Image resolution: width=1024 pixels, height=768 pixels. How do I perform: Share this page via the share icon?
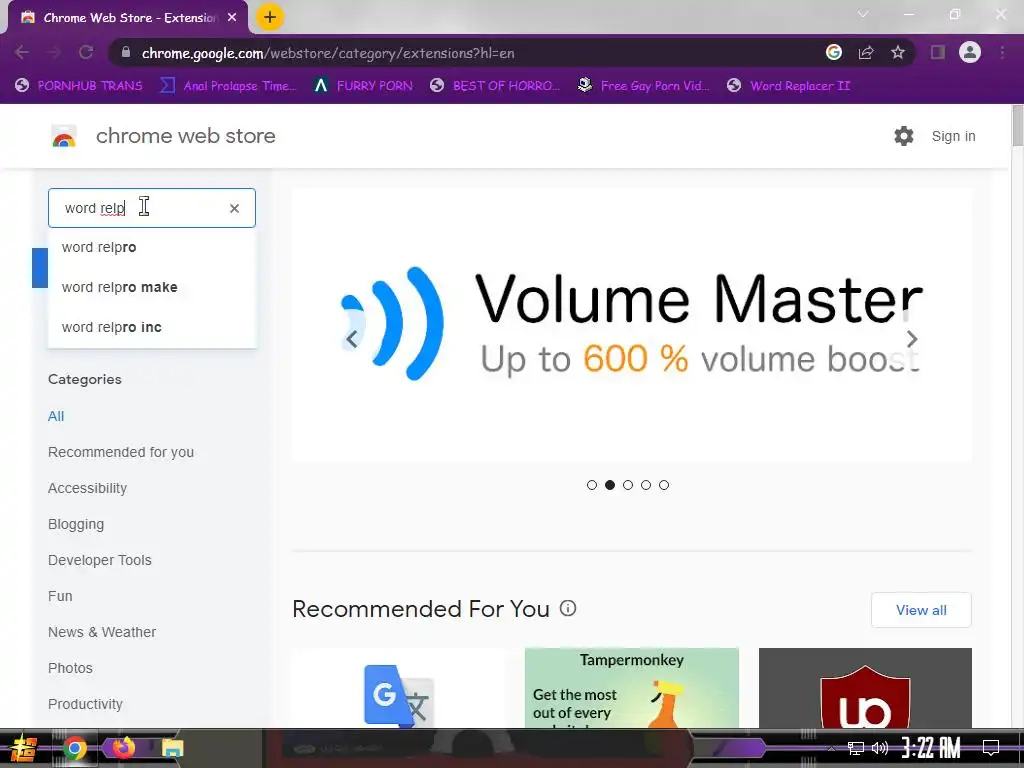click(x=866, y=52)
